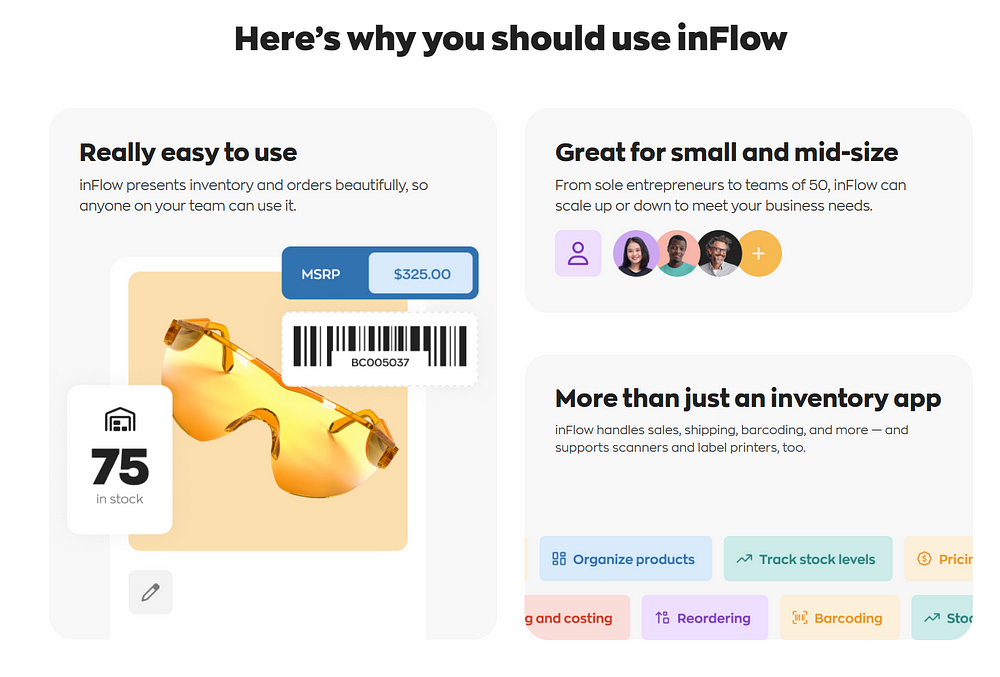Select the Track stock levels chip
The height and width of the screenshot is (677, 1000).
(808, 559)
